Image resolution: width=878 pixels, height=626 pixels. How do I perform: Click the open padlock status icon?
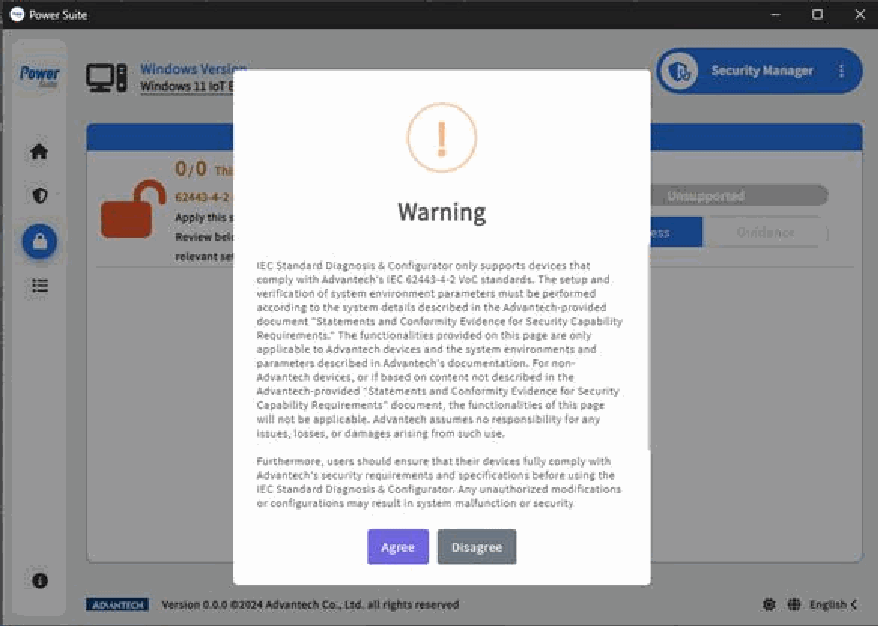(133, 209)
